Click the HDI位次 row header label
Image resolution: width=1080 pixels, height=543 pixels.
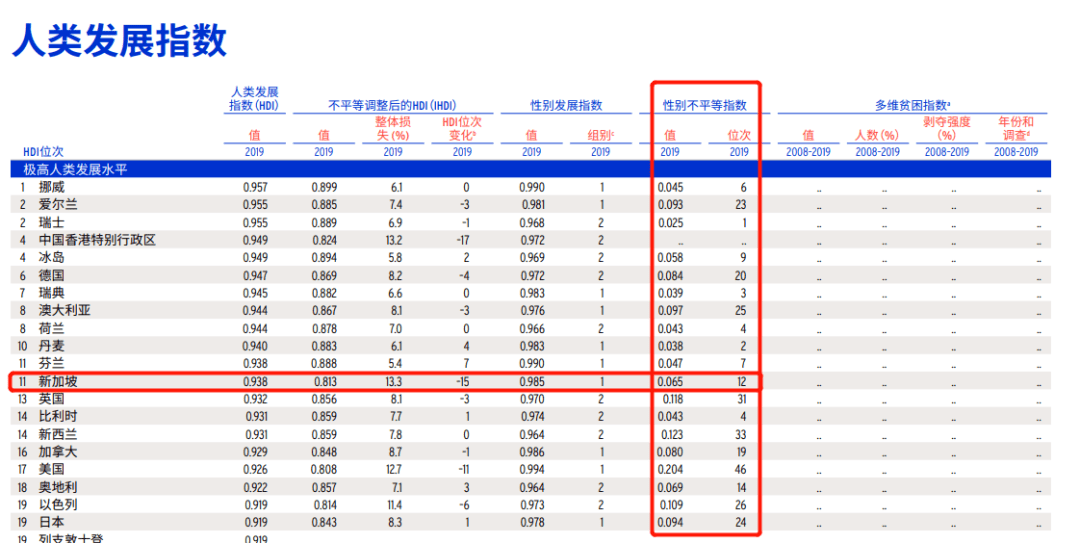tap(44, 152)
